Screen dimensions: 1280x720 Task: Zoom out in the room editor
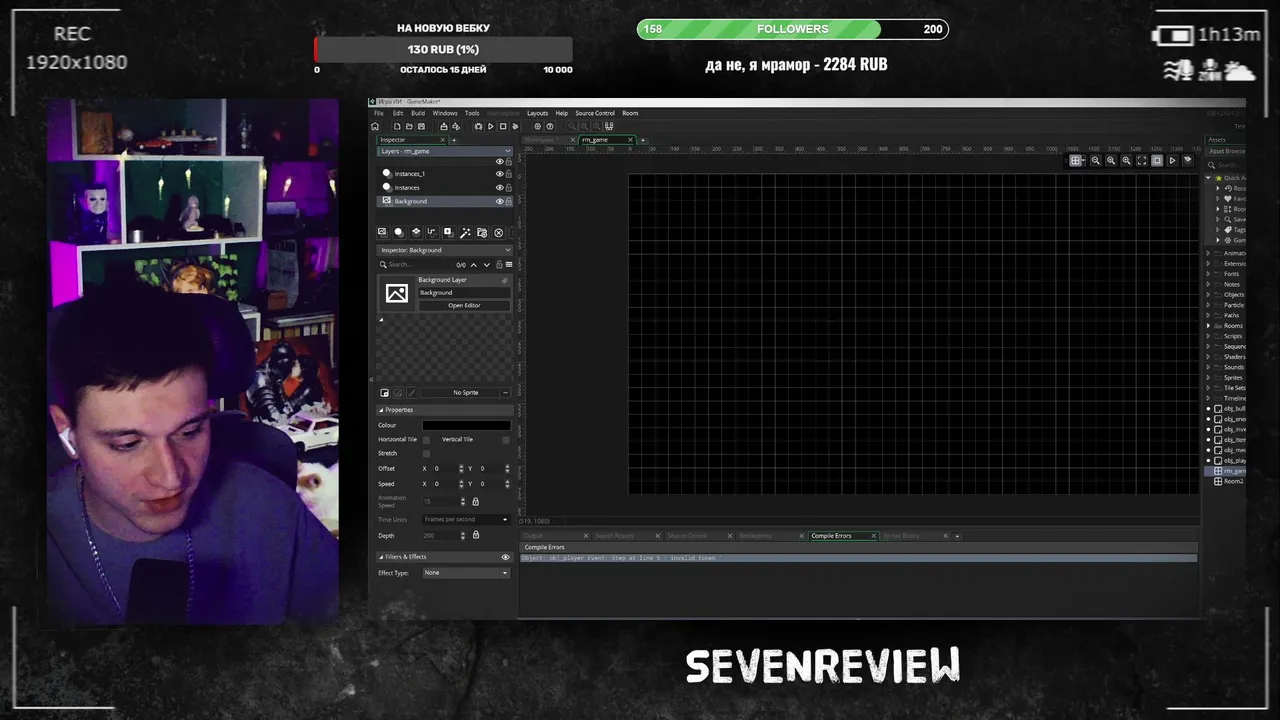pyautogui.click(x=1096, y=160)
